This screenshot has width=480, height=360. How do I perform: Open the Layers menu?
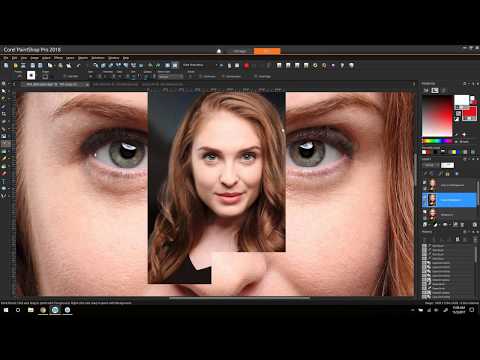(x=70, y=58)
